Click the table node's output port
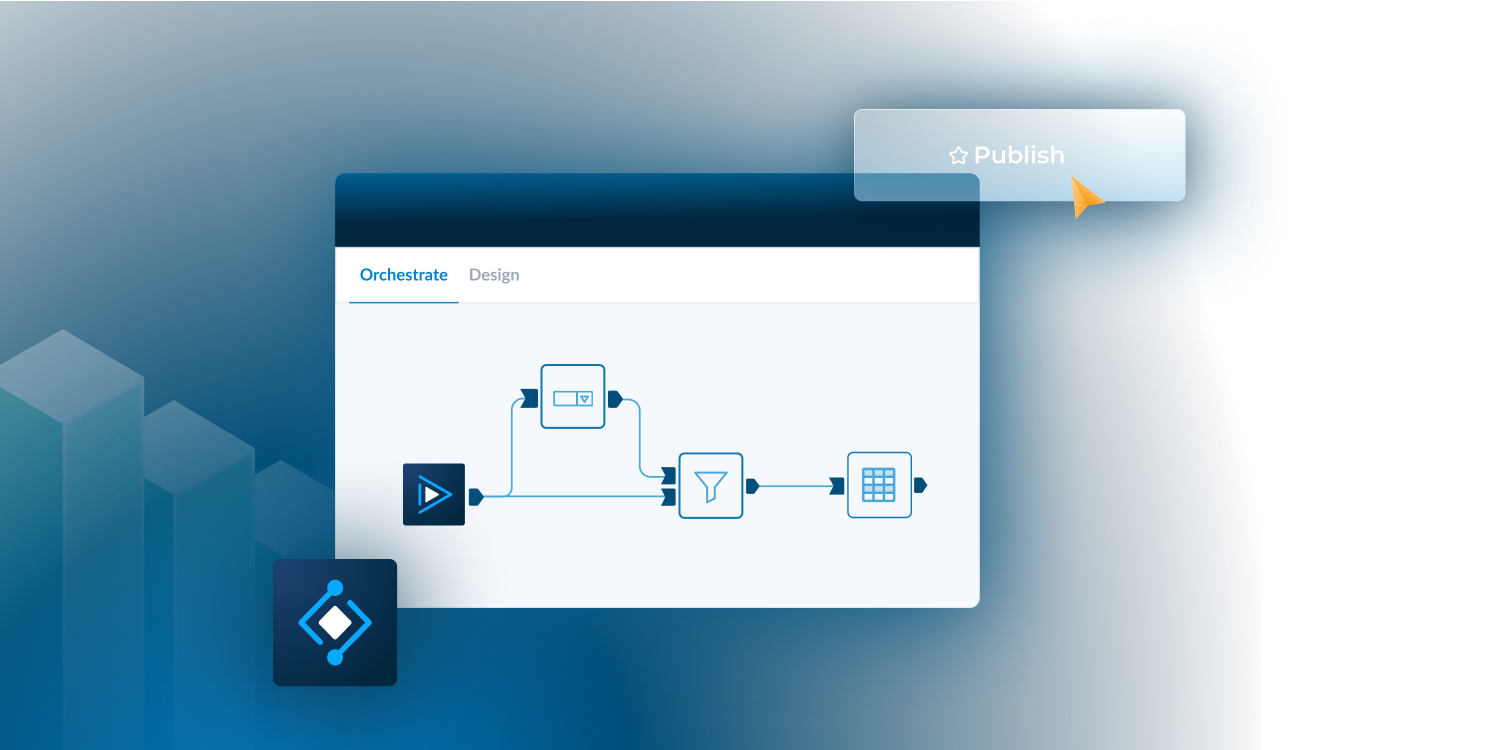1500x750 pixels. pyautogui.click(x=920, y=485)
